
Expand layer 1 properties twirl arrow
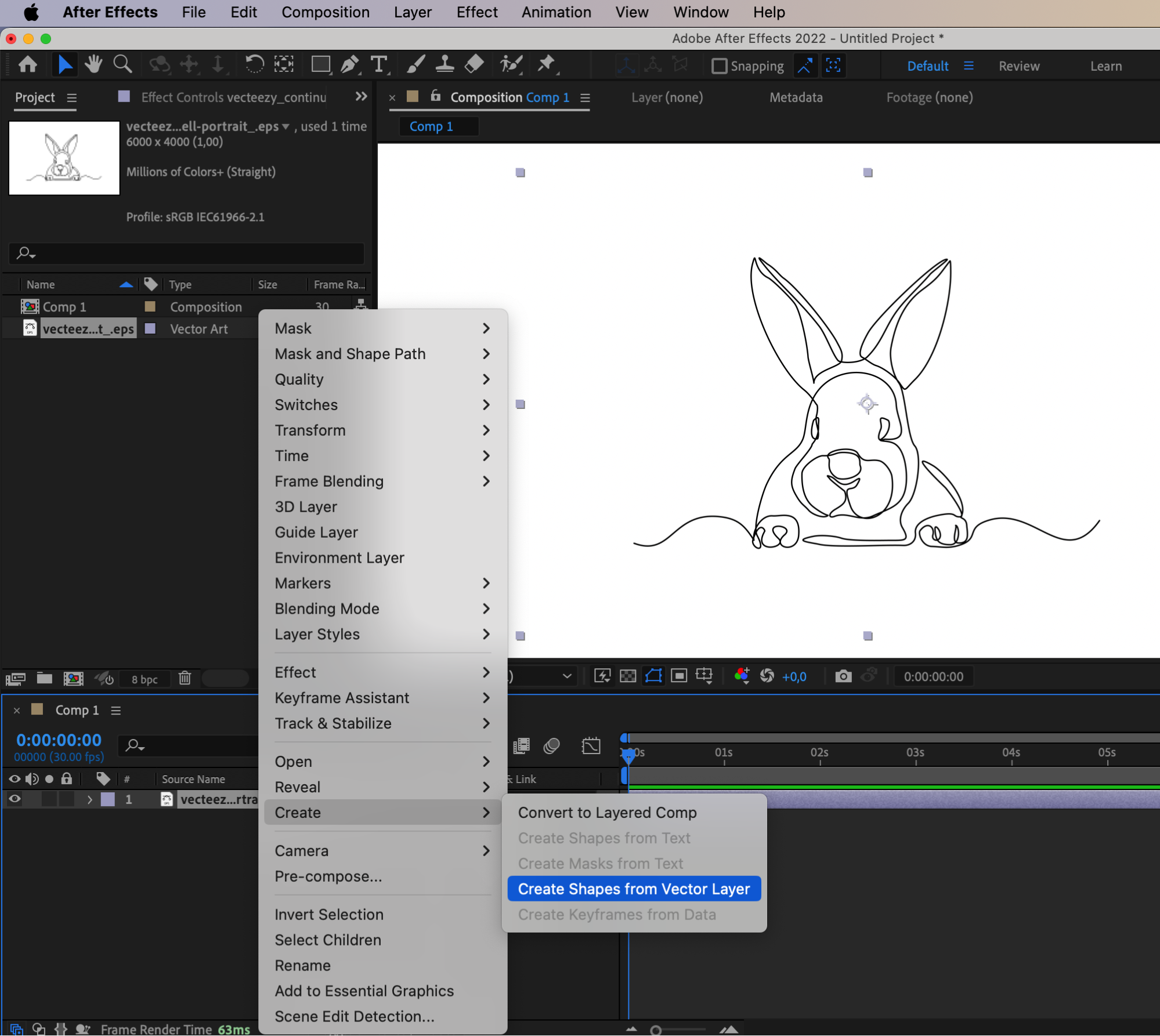point(89,799)
